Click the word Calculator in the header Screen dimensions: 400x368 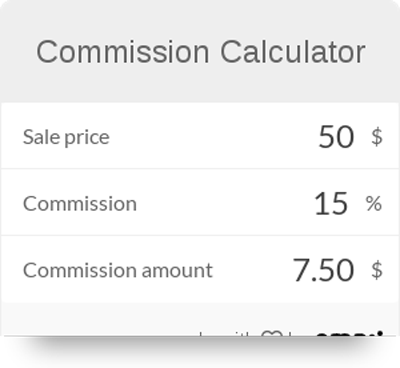tap(293, 52)
